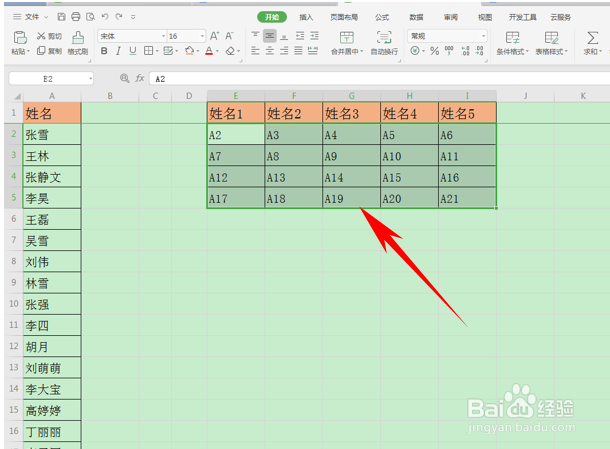Select cell containing 张静文
This screenshot has width=610, height=449.
pos(52,177)
